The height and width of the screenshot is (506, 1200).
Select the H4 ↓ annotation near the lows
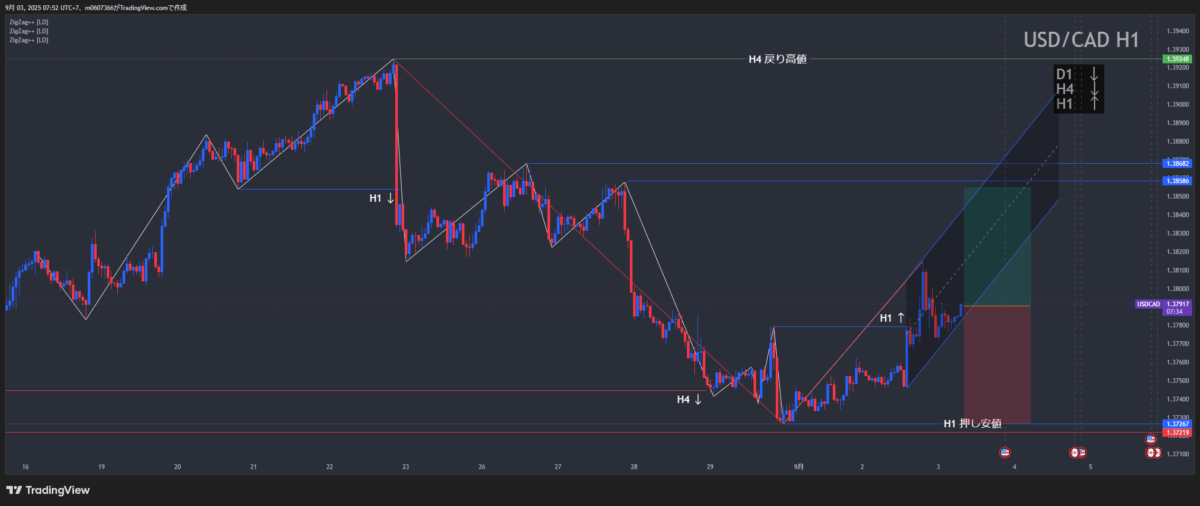pyautogui.click(x=689, y=399)
